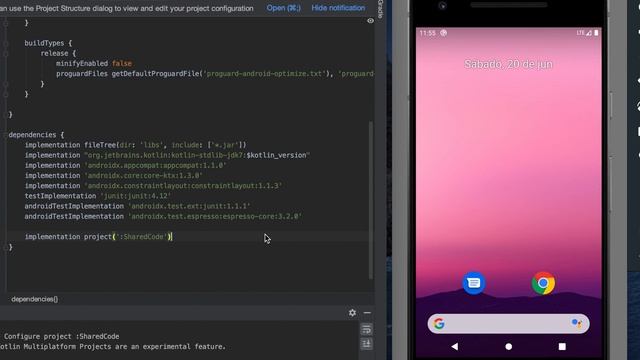Click Hide notification link
This screenshot has height=360, width=640.
[338, 8]
